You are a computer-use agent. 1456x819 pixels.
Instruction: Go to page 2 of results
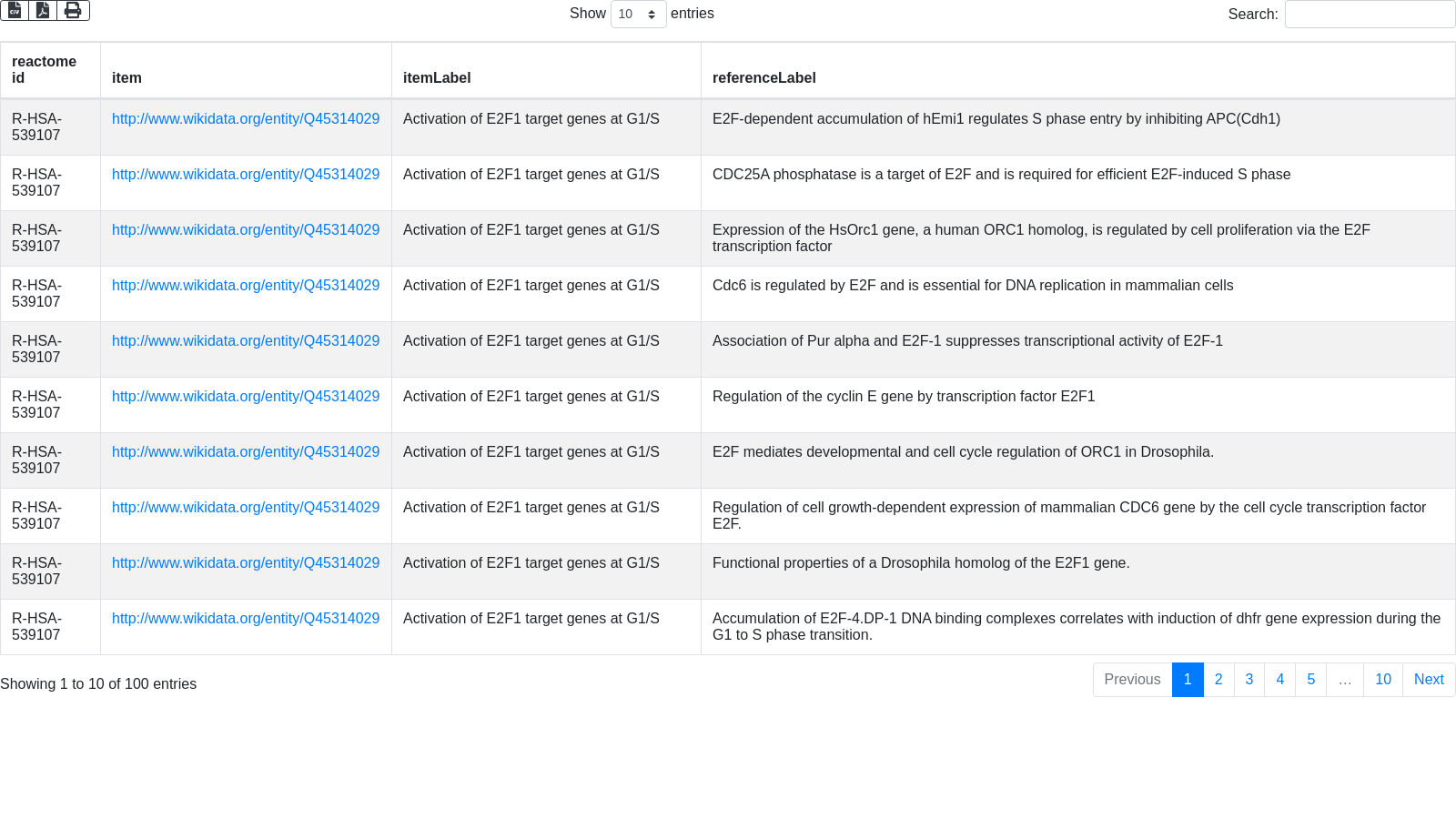tap(1218, 680)
